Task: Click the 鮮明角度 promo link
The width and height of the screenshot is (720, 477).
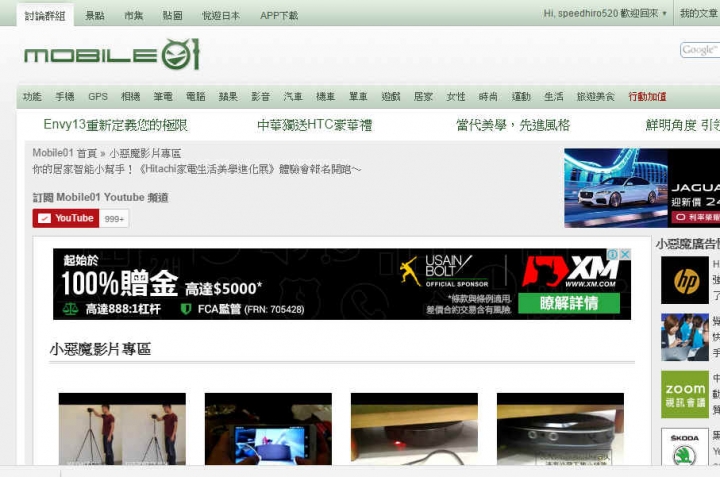Action: tap(682, 125)
